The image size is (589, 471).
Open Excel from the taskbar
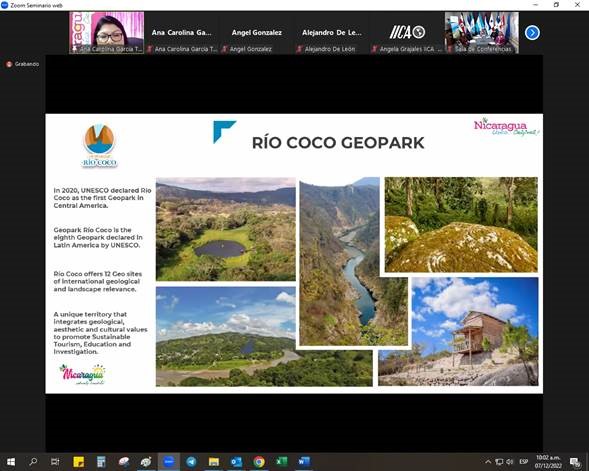281,462
